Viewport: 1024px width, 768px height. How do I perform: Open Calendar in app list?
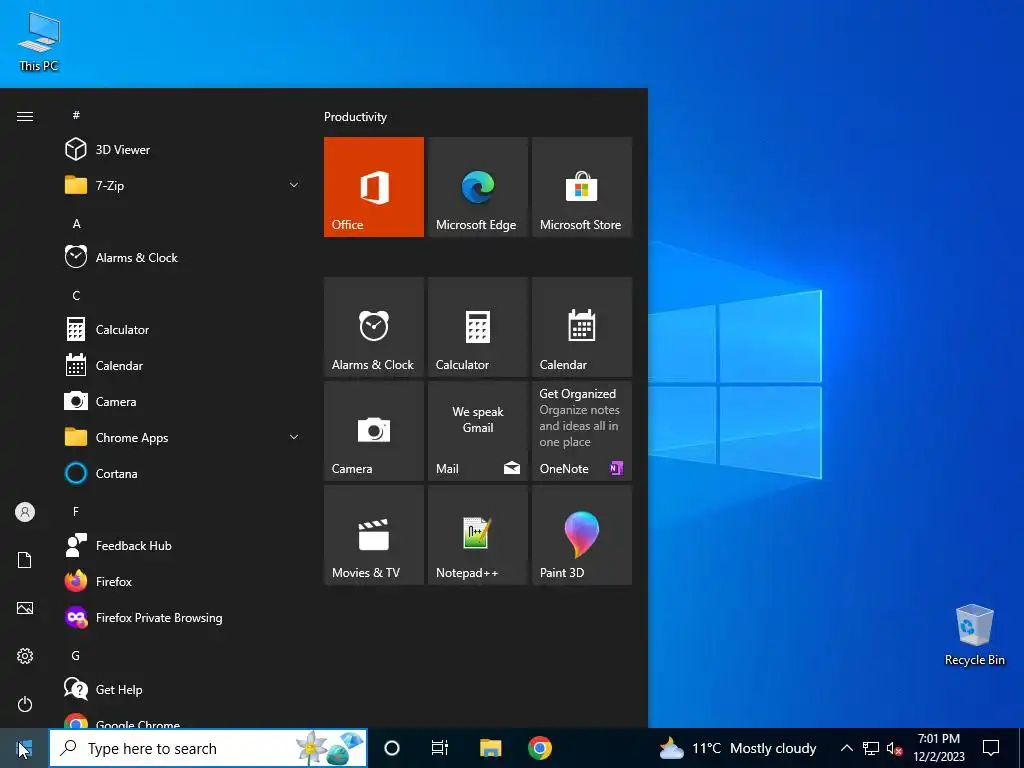coord(182,366)
